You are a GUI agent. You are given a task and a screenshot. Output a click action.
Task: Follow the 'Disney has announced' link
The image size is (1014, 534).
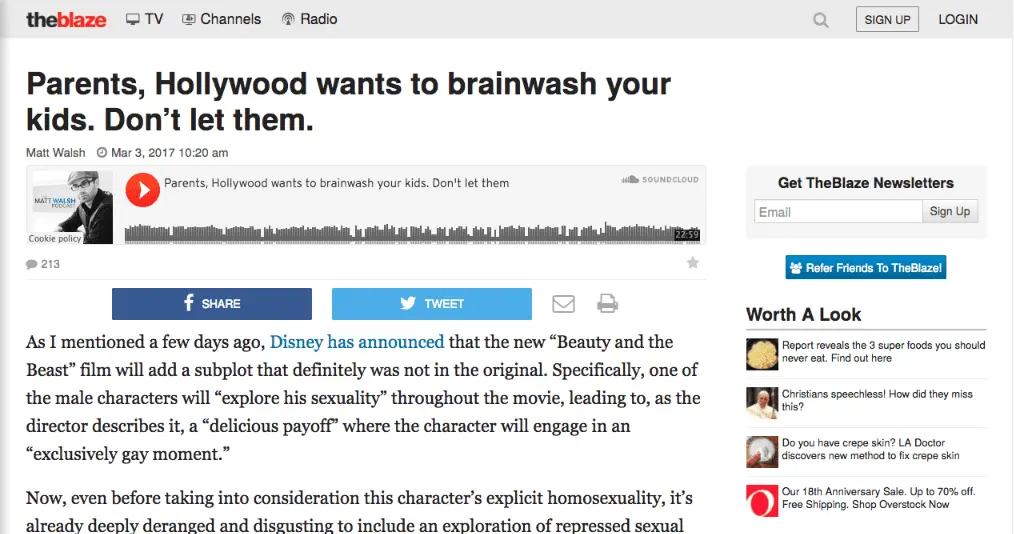click(357, 341)
